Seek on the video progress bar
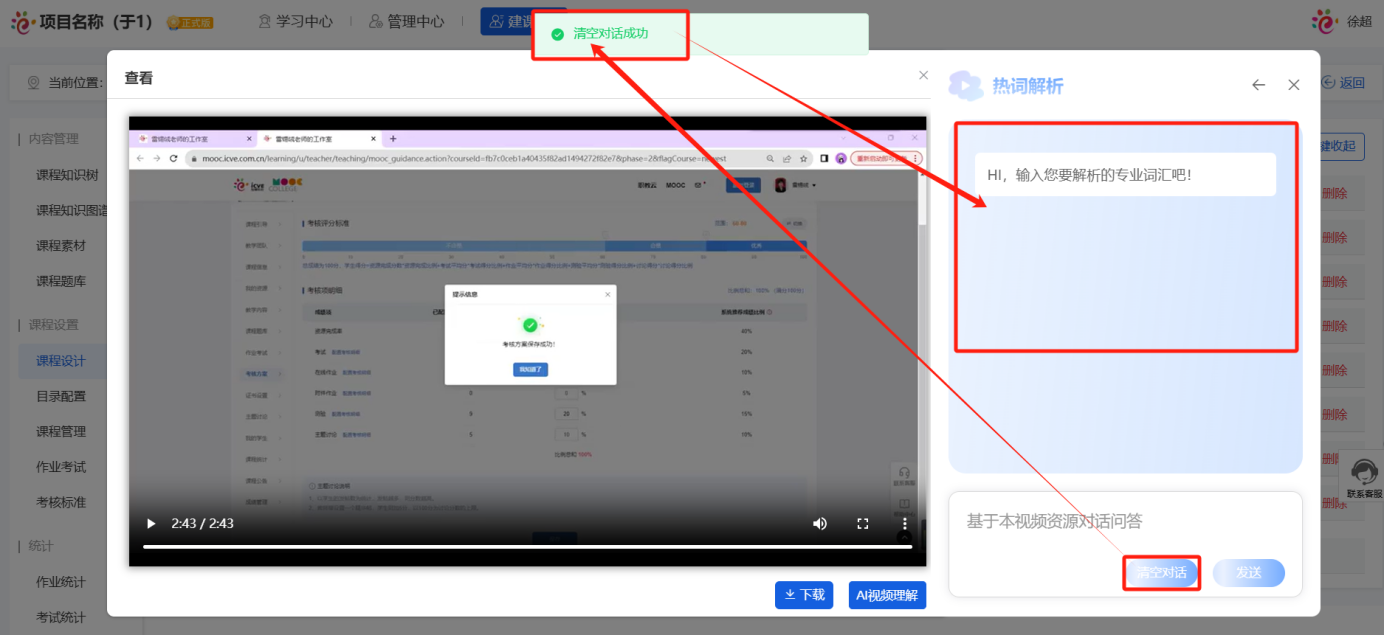The width and height of the screenshot is (1384, 635). click(527, 546)
